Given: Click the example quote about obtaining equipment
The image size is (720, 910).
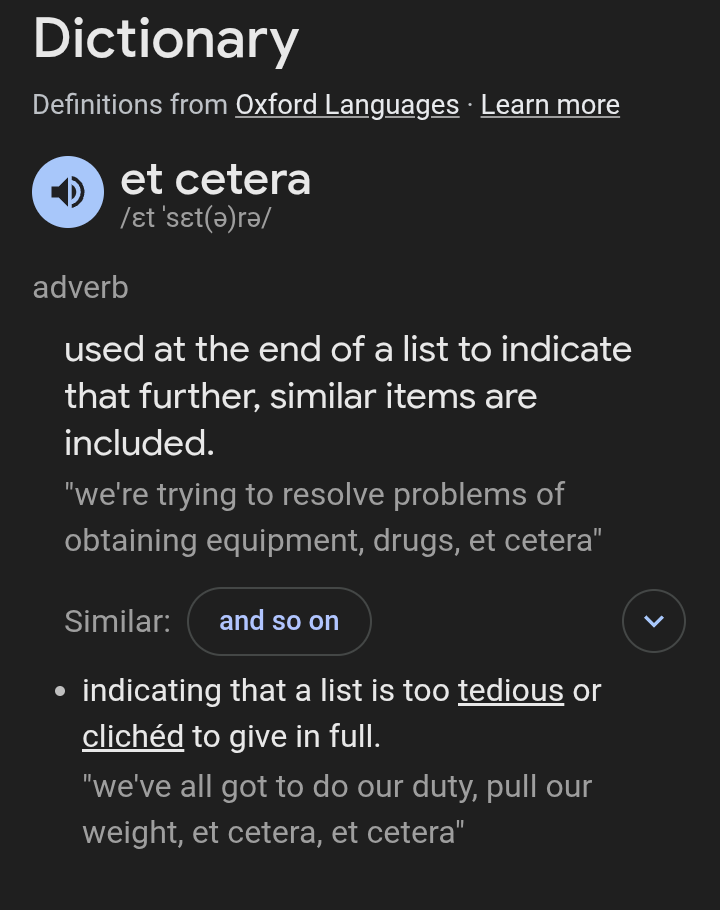Looking at the screenshot, I should [x=333, y=518].
